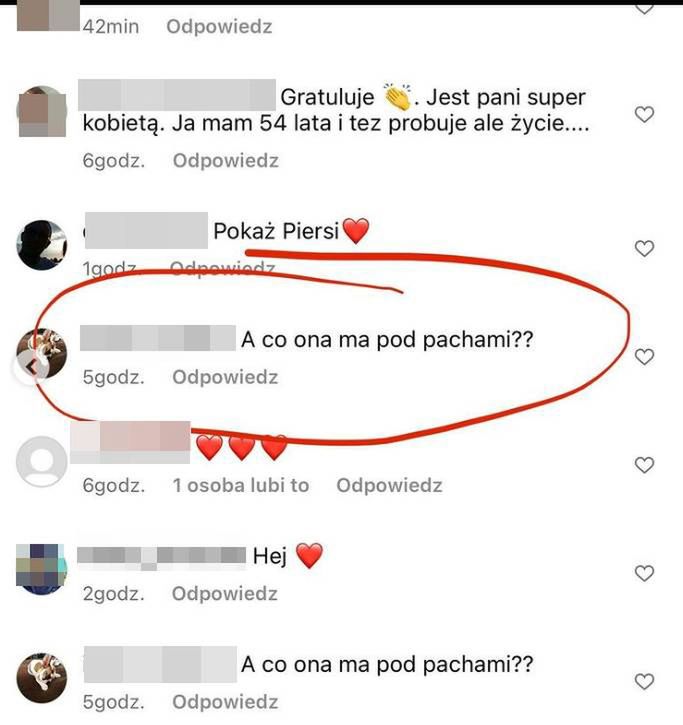Open the dark avatar of the 'Pokaż Piersi' commenter

click(42, 245)
